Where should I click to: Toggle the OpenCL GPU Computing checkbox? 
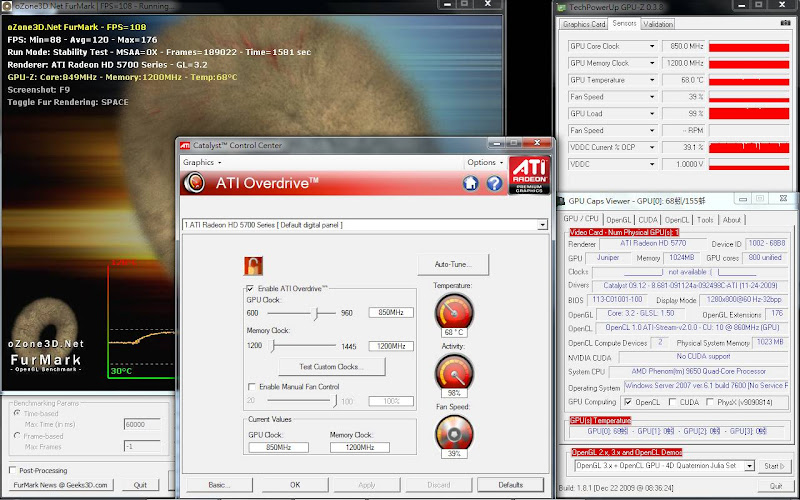pyautogui.click(x=628, y=402)
